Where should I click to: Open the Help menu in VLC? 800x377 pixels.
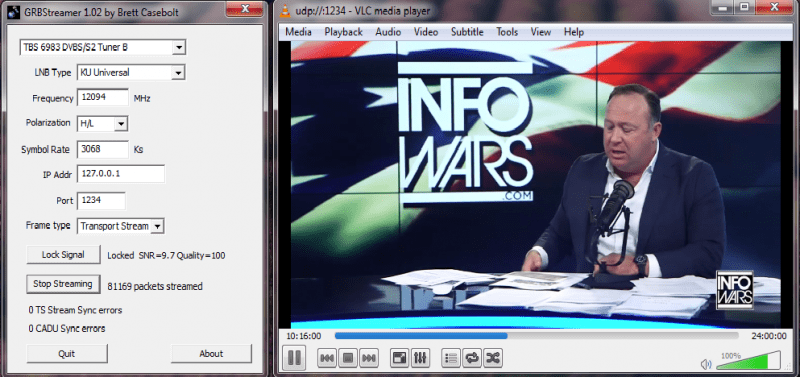pos(573,32)
